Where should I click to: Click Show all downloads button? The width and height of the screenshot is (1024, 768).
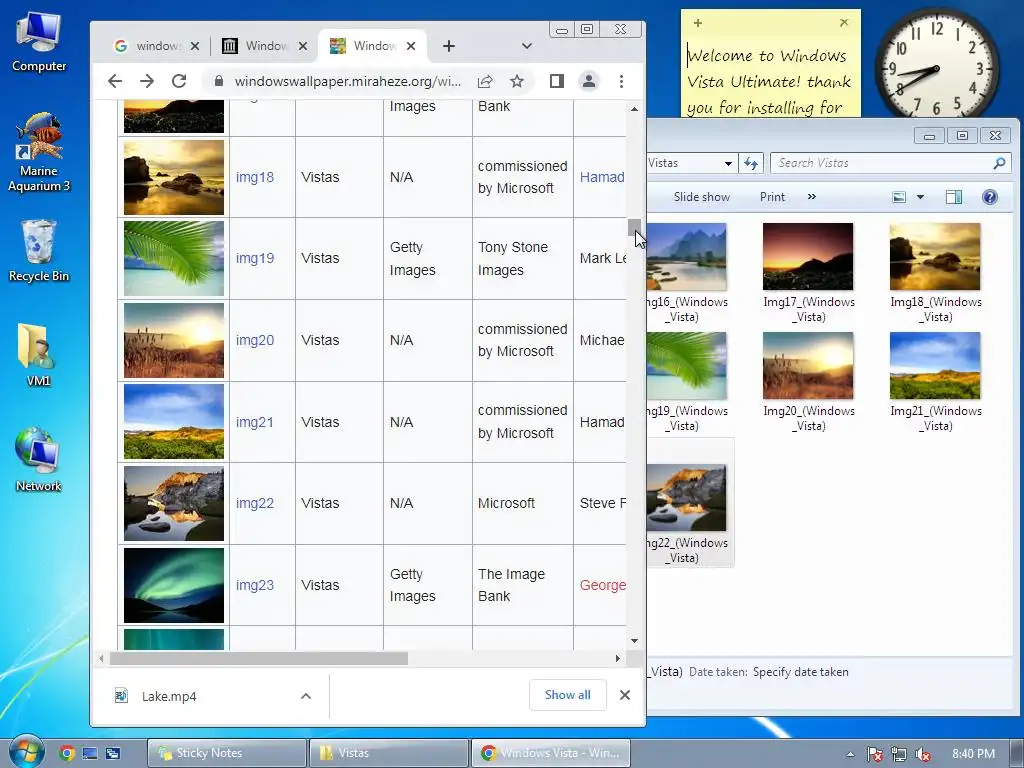click(568, 695)
